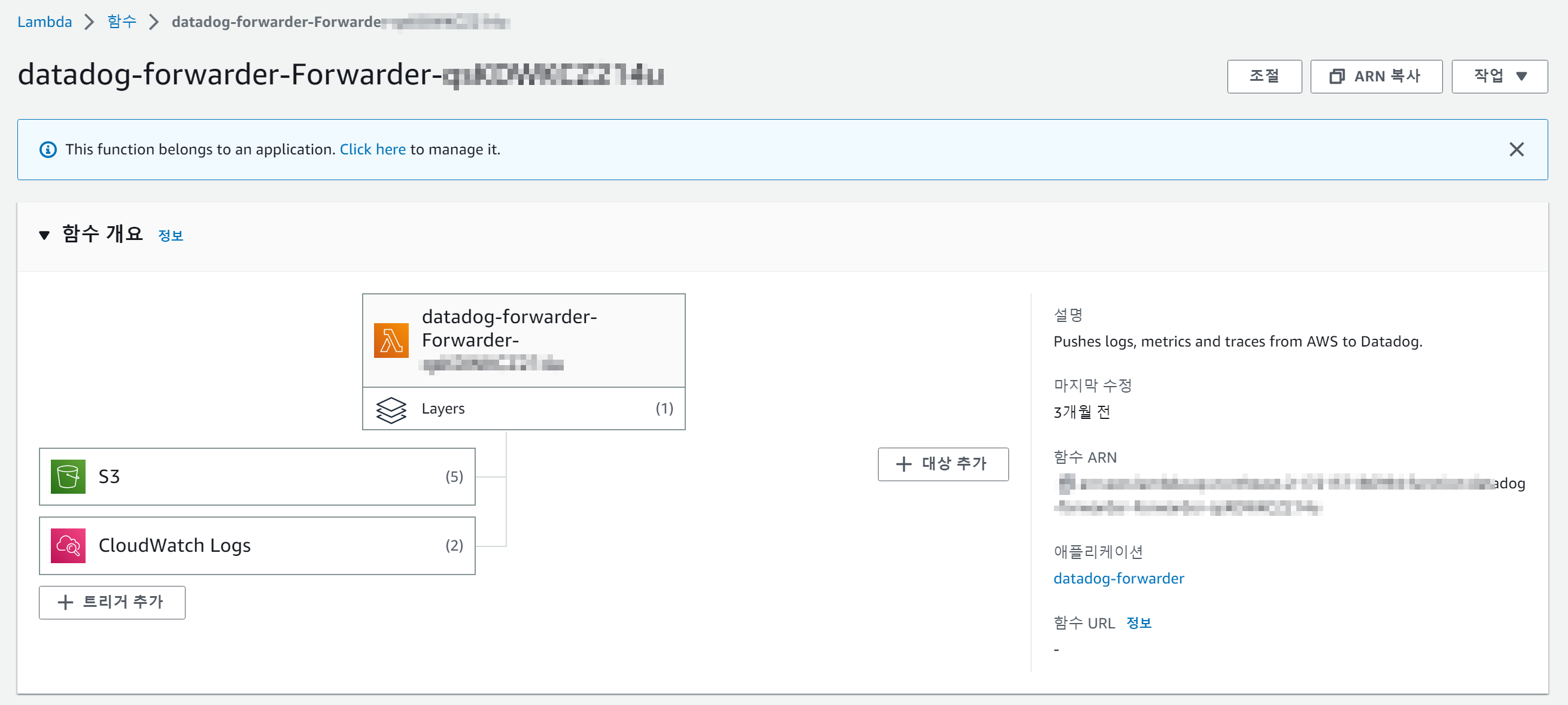Dismiss the application info banner
Screen dimensions: 1568x705
1517,150
